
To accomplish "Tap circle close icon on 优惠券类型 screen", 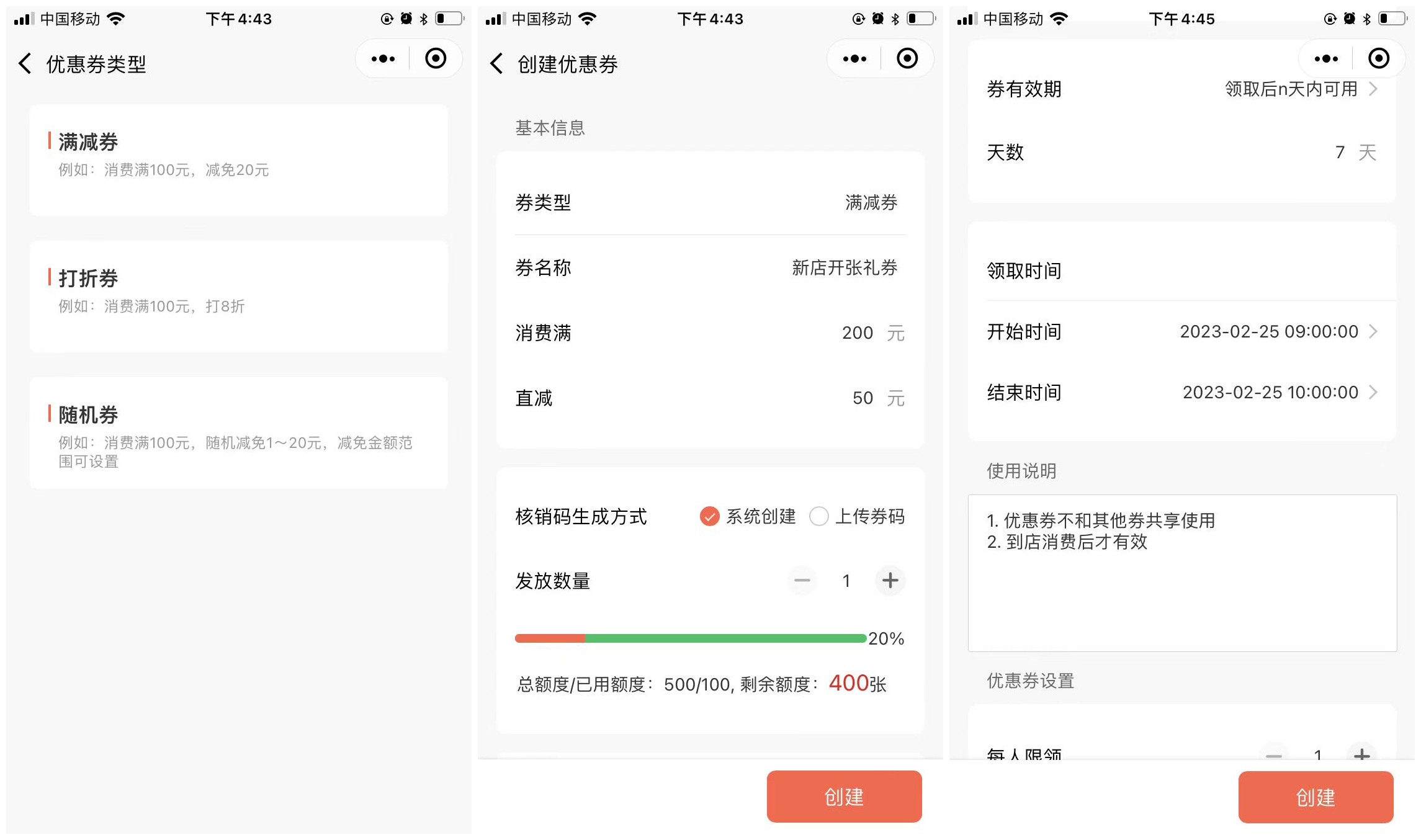I will 436,59.
